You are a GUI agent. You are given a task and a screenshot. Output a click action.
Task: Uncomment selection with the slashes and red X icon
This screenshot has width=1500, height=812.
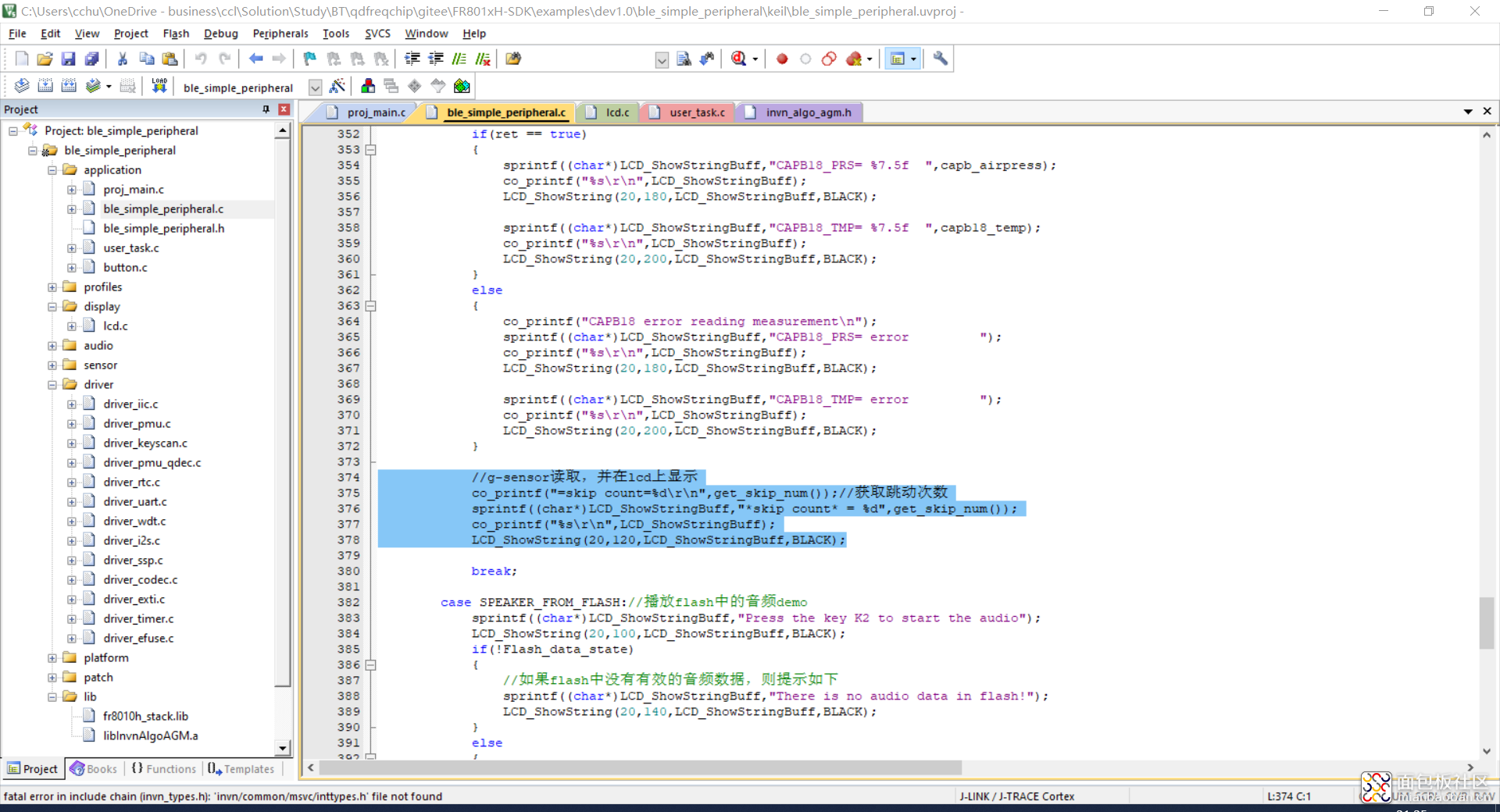tap(483, 59)
